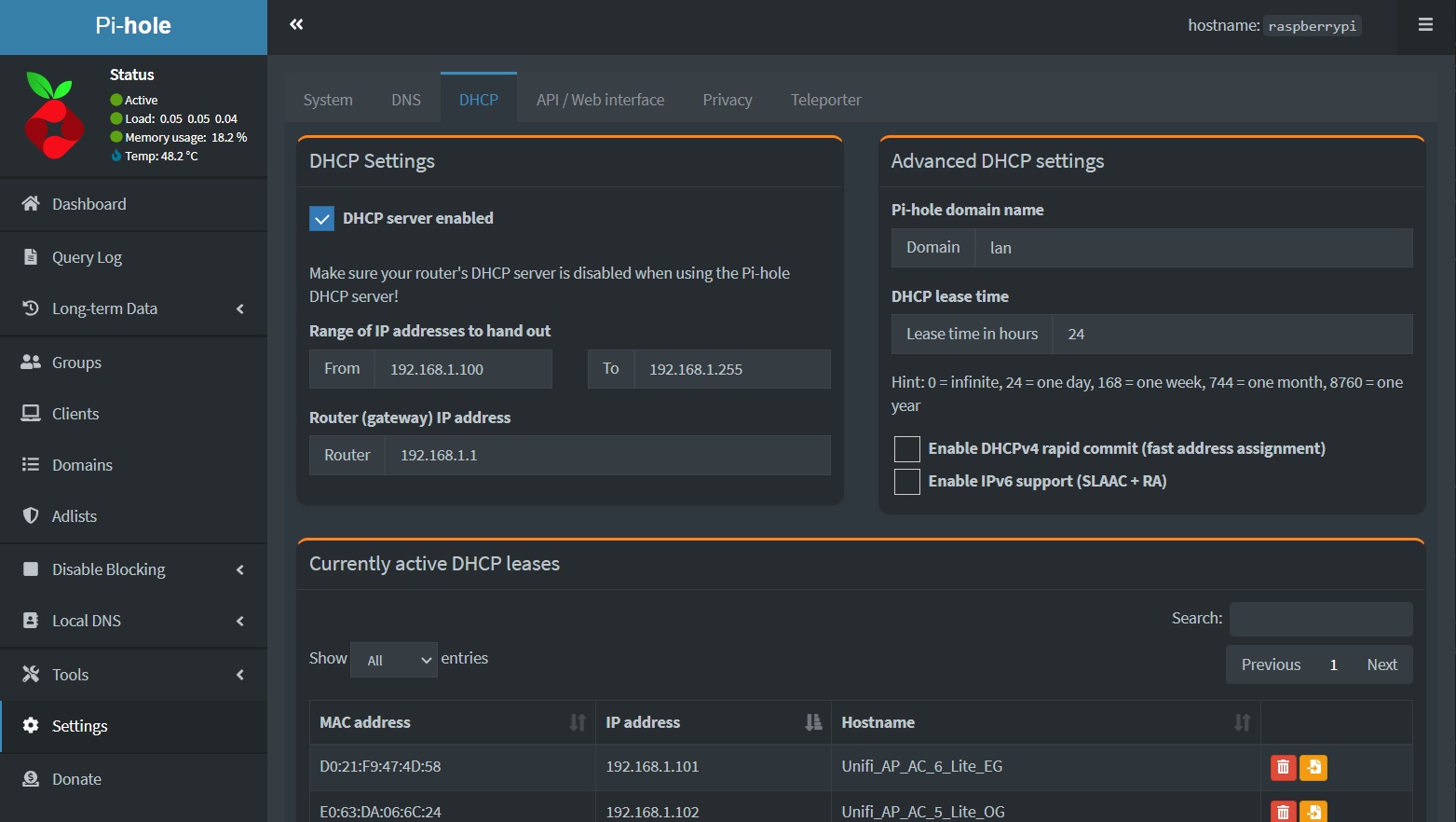Select the DHCP tab
Screen dimensions: 1456x822
tap(479, 99)
